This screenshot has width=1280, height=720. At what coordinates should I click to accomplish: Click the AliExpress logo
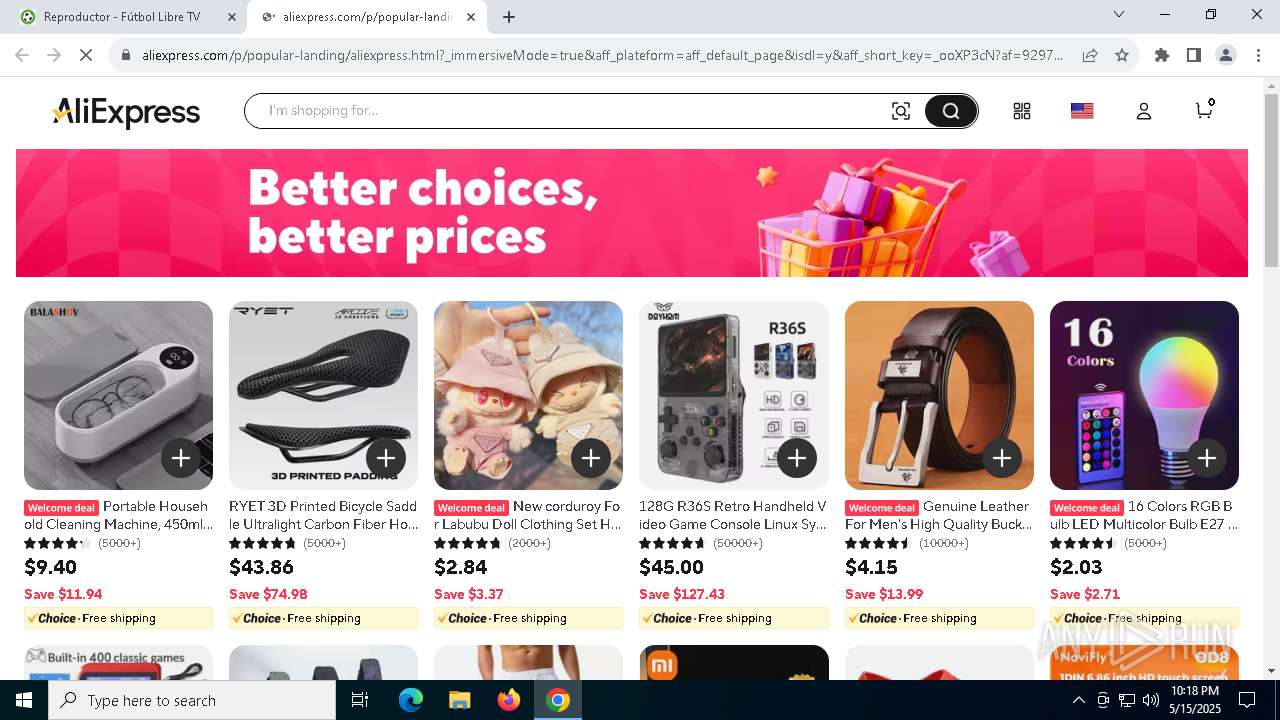point(126,112)
